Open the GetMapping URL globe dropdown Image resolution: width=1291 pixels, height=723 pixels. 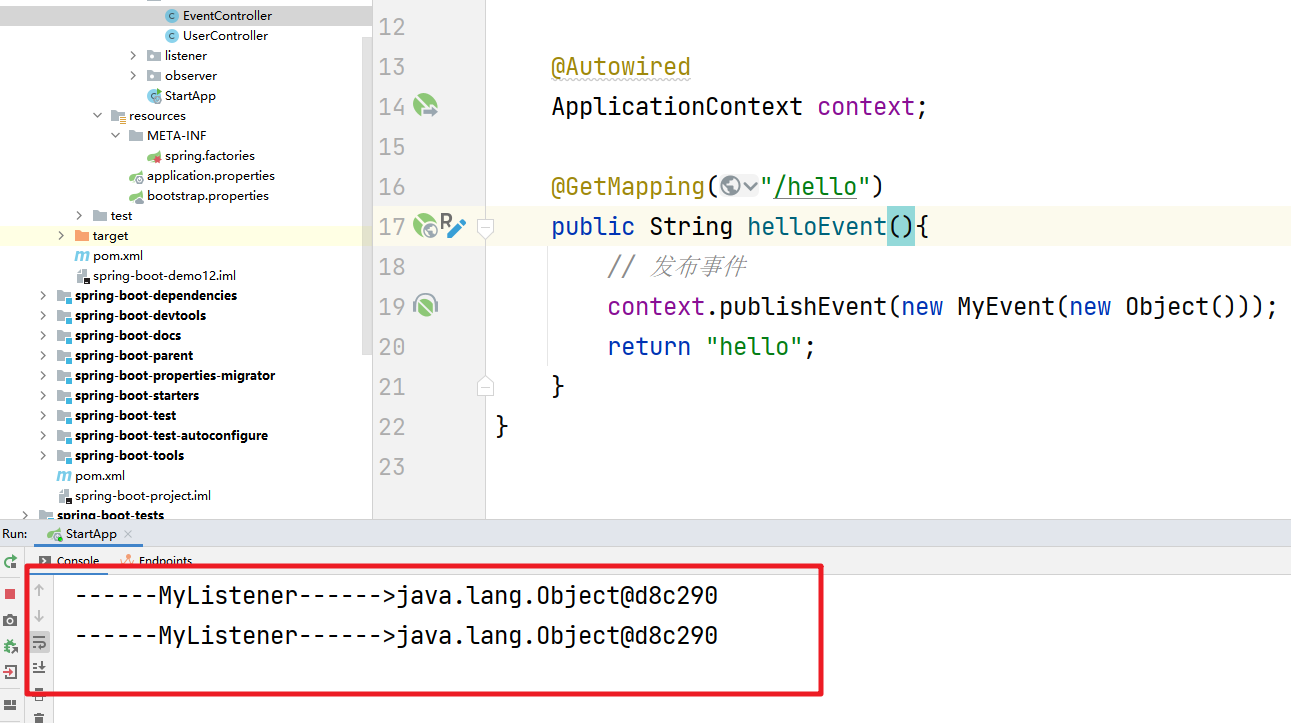(739, 187)
